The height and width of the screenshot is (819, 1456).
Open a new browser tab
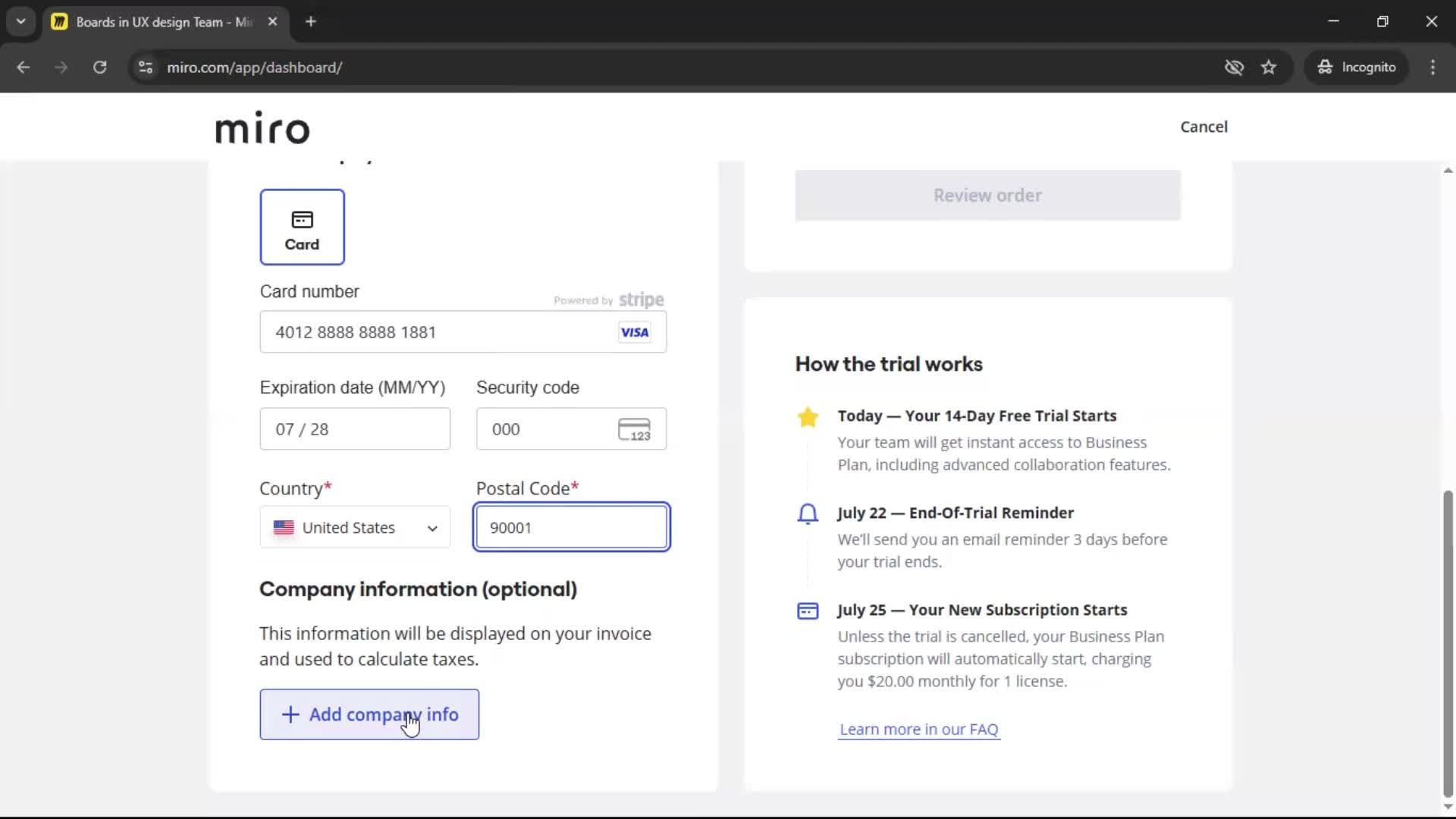pyautogui.click(x=311, y=21)
